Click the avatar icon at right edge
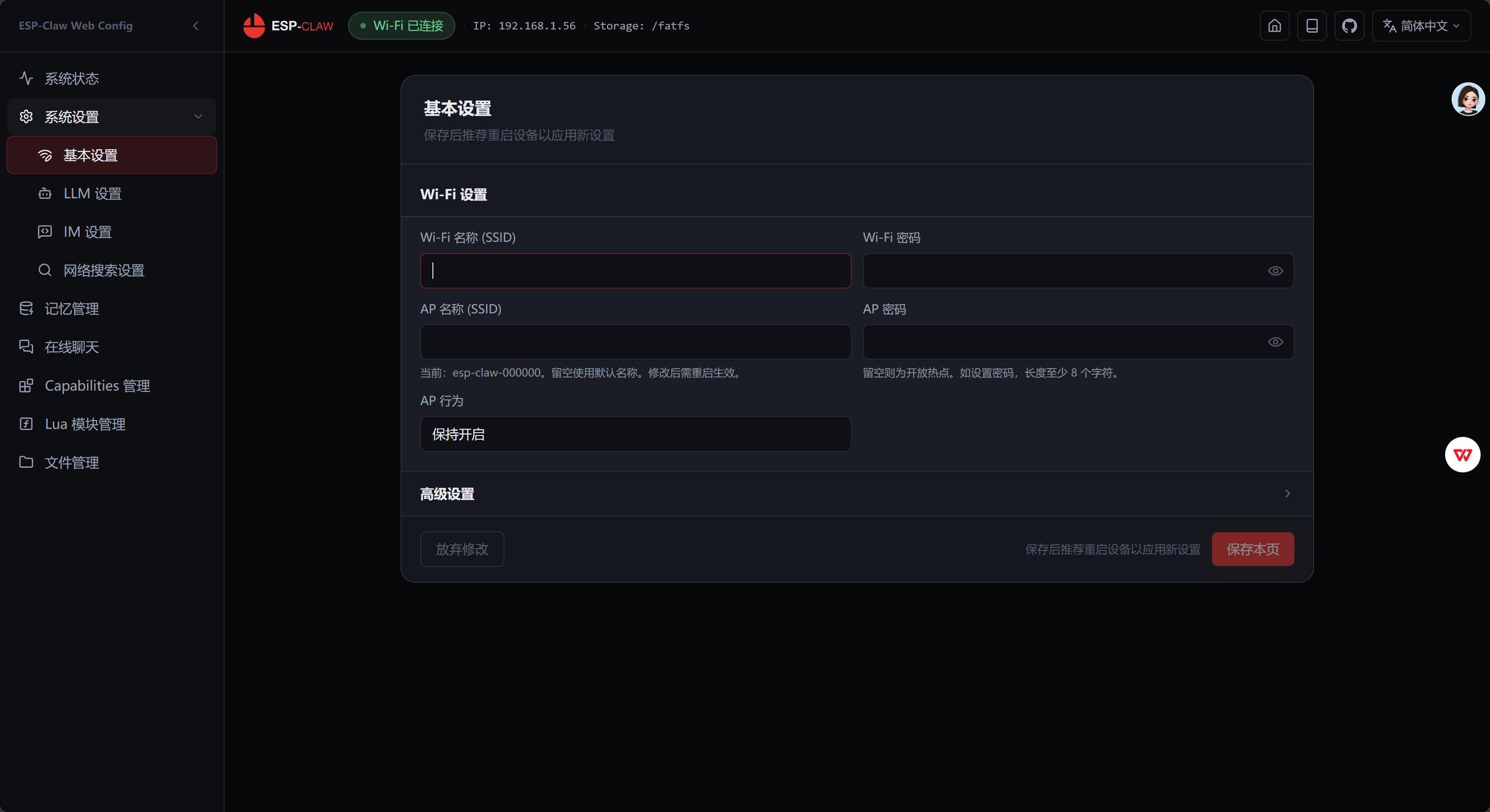 1468,99
